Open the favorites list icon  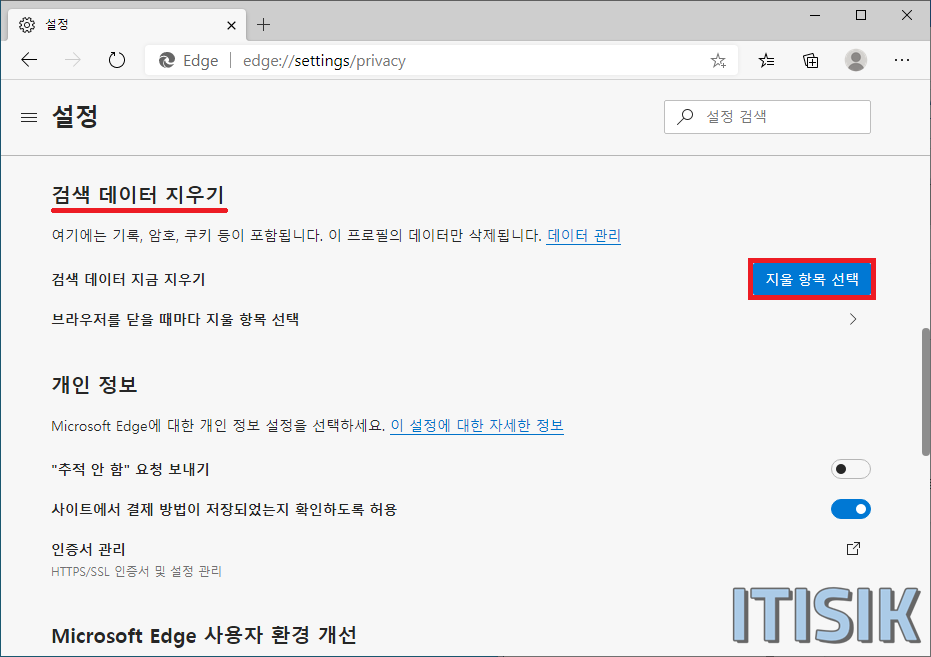767,60
